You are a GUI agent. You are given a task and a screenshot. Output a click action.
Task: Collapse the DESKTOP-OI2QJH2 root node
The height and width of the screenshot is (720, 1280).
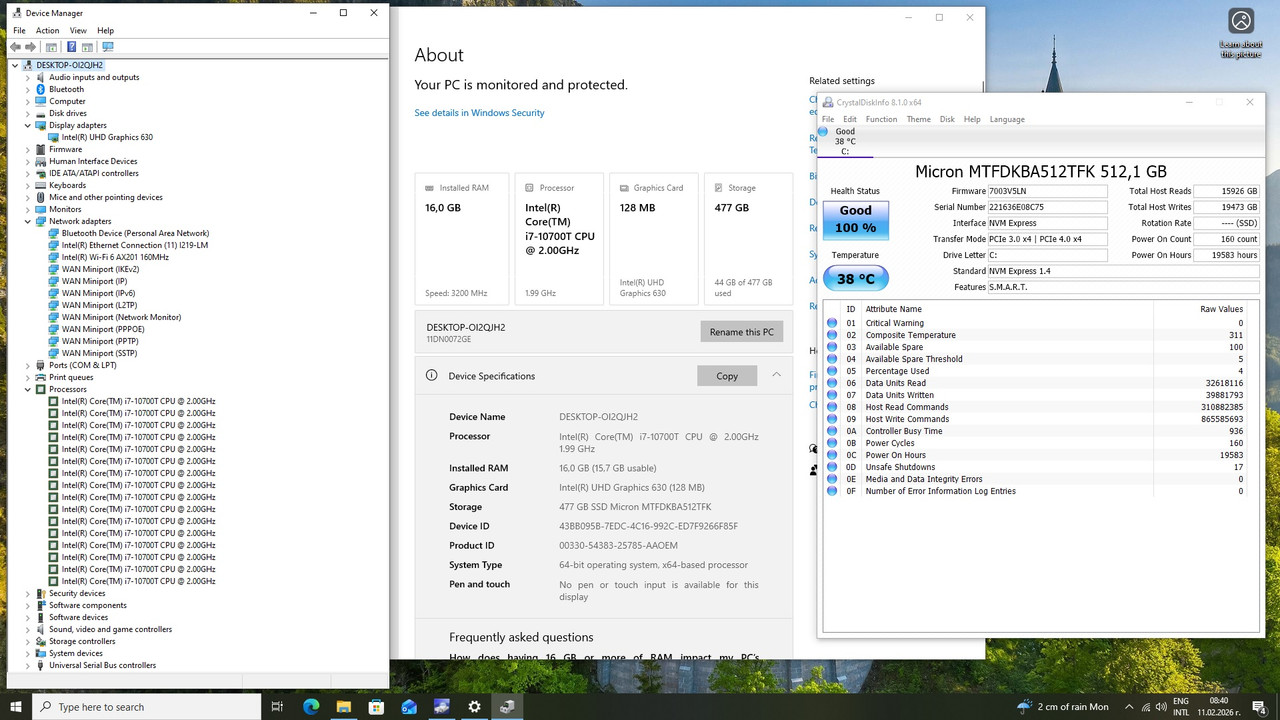(15, 65)
